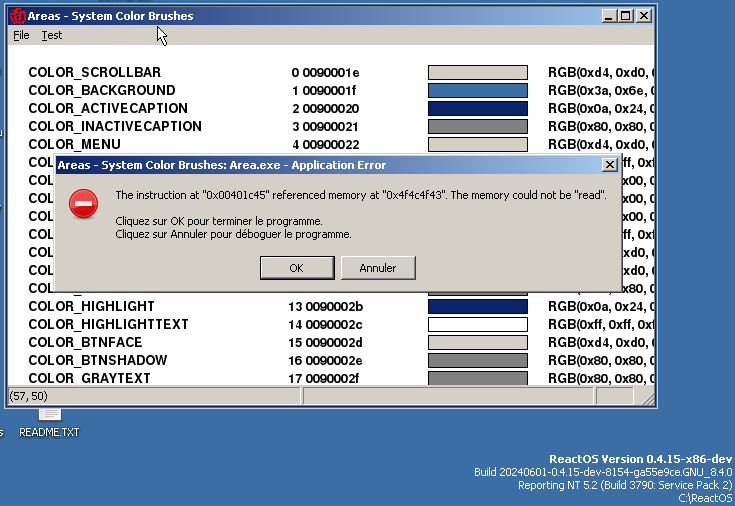The height and width of the screenshot is (506, 735).
Task: Click the ReactOS Version desktop text
Action: pos(640,459)
